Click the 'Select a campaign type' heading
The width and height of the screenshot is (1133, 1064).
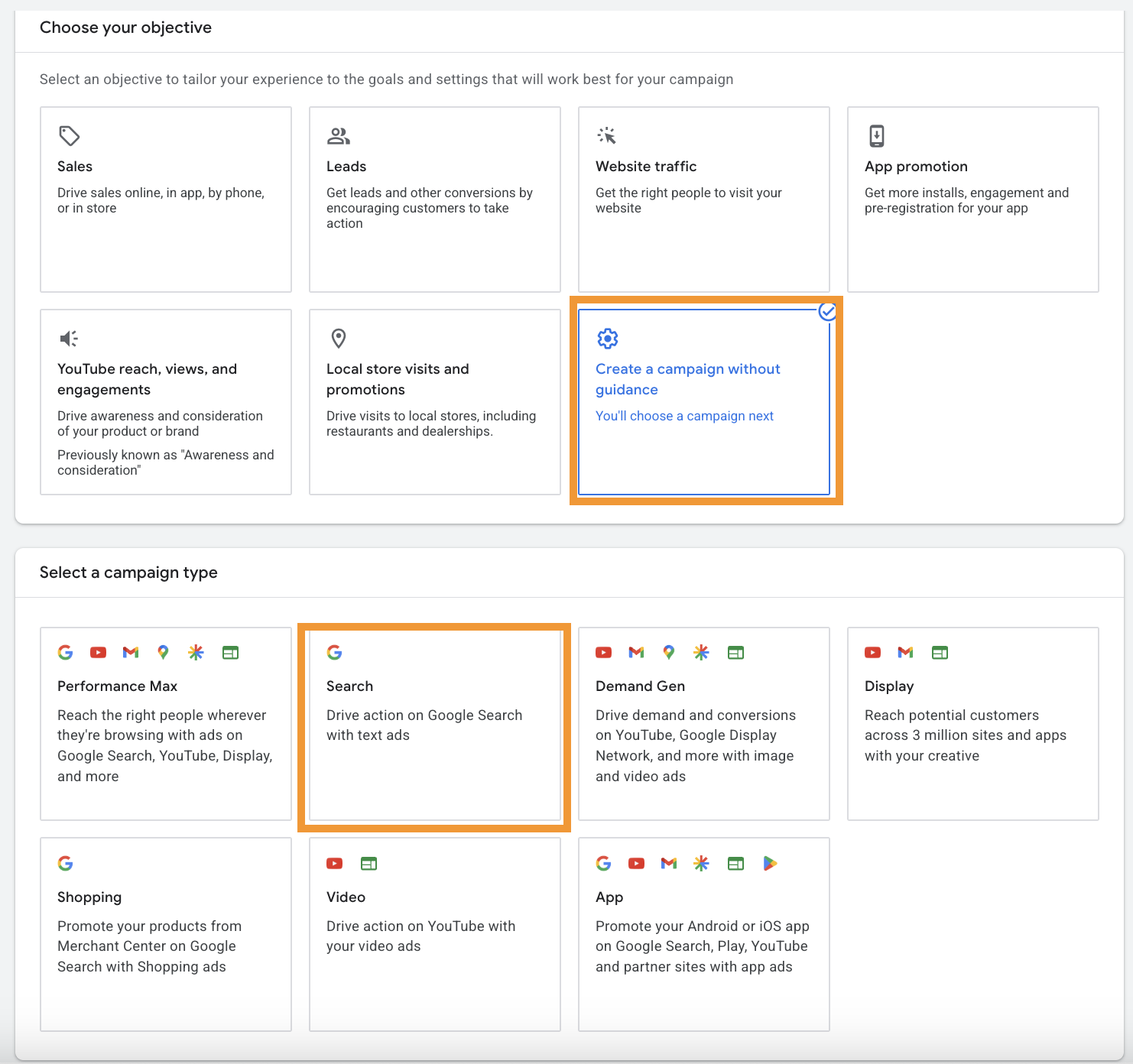pyautogui.click(x=128, y=573)
